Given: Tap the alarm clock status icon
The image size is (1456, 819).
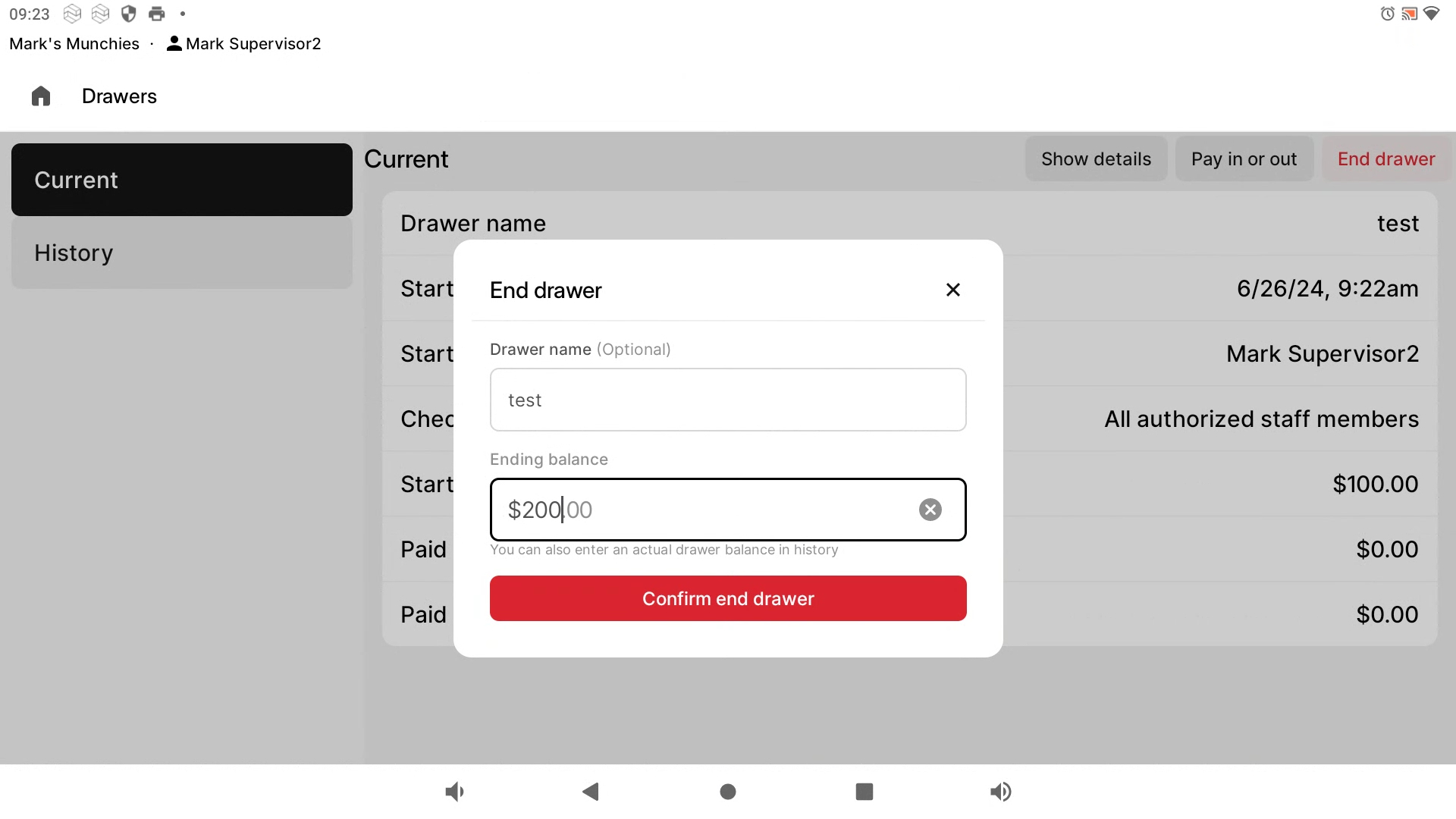Looking at the screenshot, I should [x=1388, y=14].
